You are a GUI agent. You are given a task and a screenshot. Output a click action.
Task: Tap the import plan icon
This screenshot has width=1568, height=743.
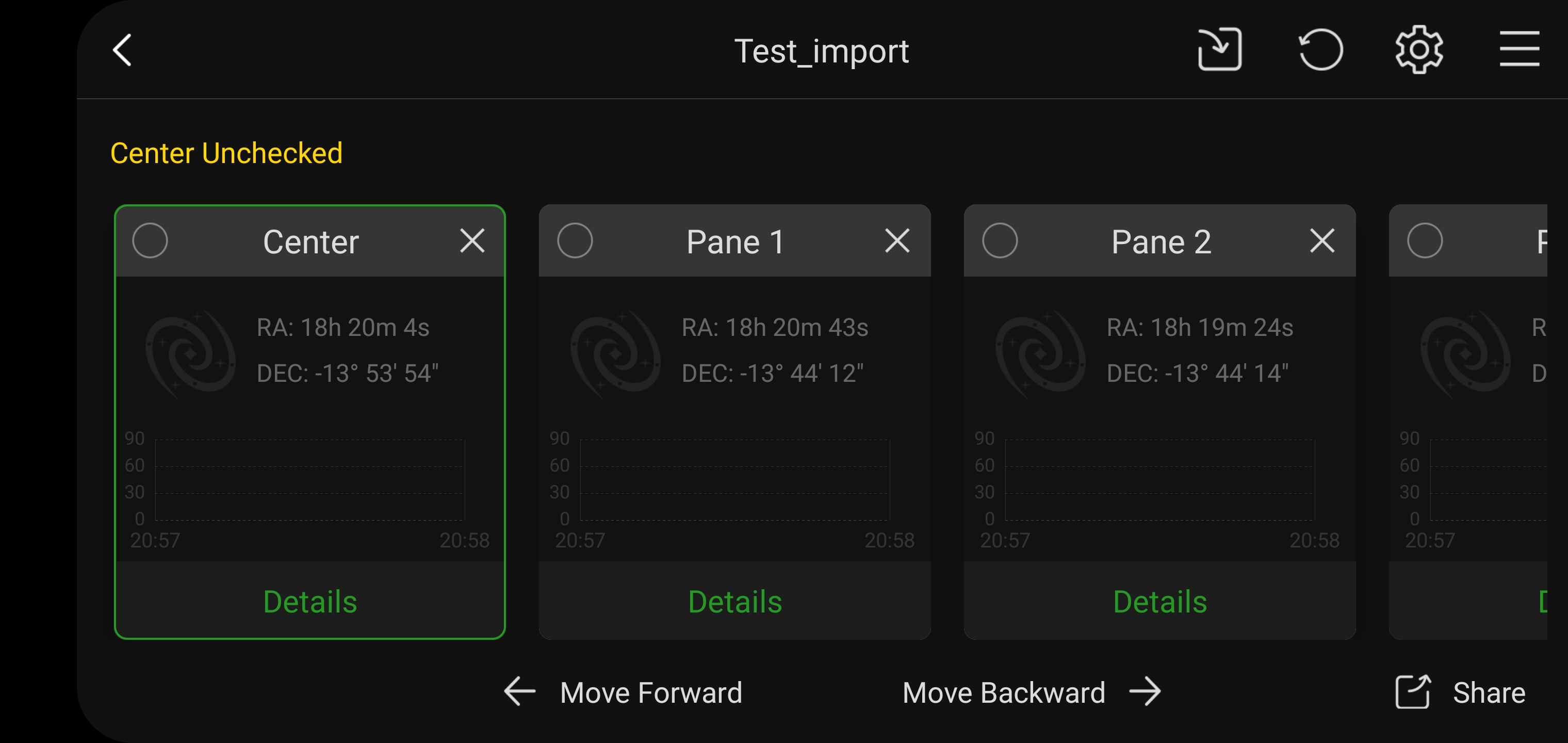coord(1219,50)
